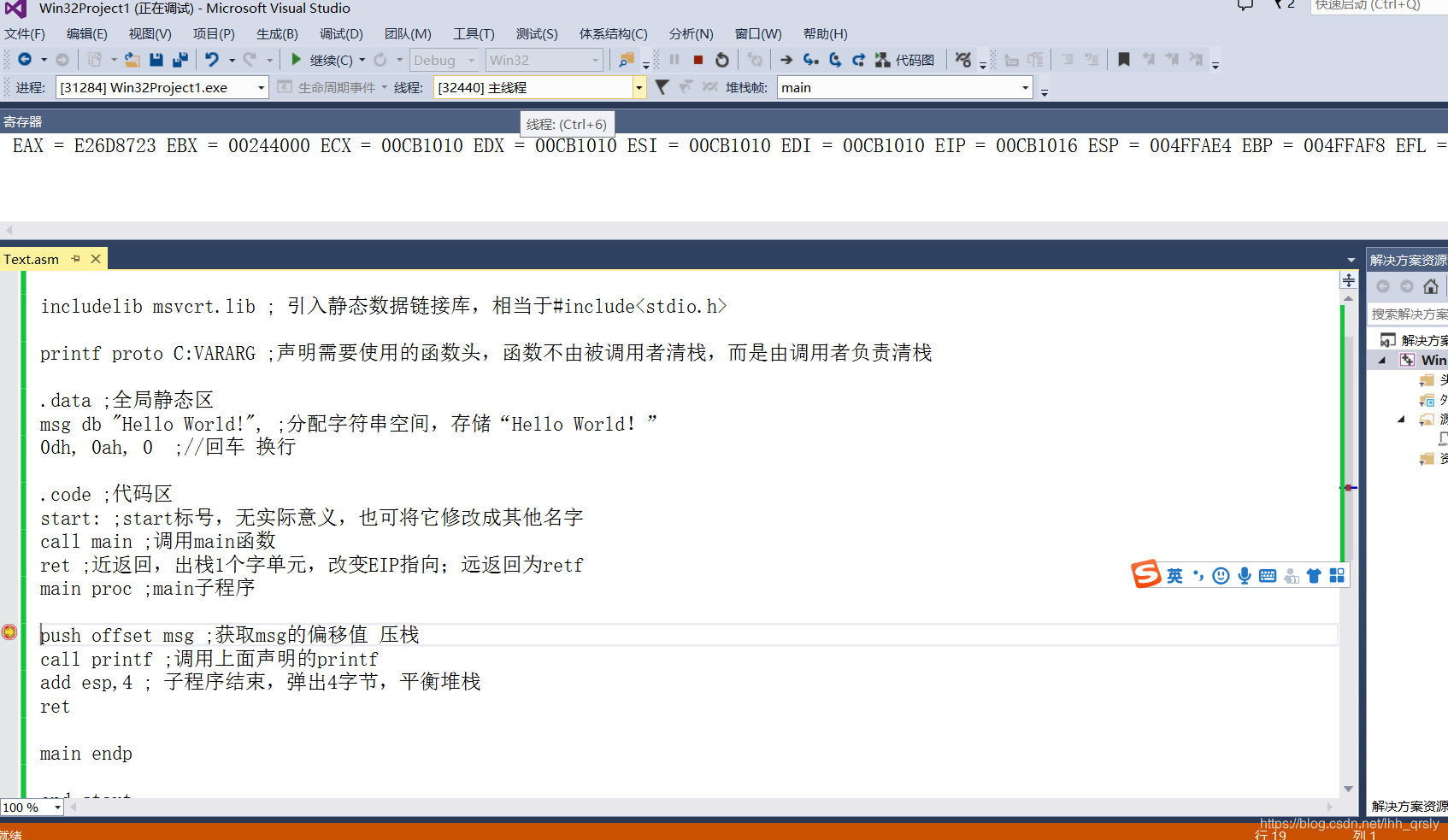Click the 'call printf' code line
Screen dimensions: 1448x840
pos(209,659)
